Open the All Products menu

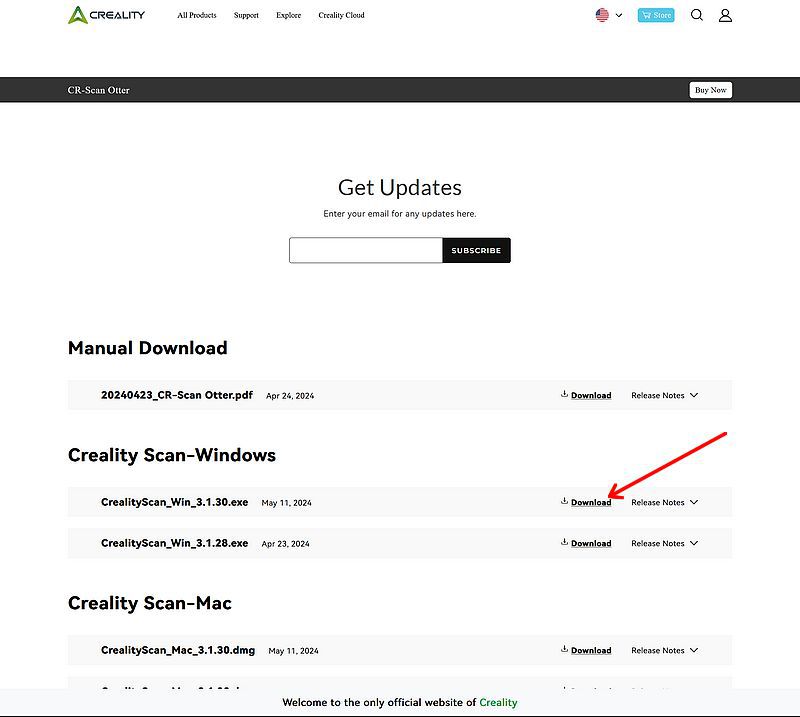coord(197,15)
